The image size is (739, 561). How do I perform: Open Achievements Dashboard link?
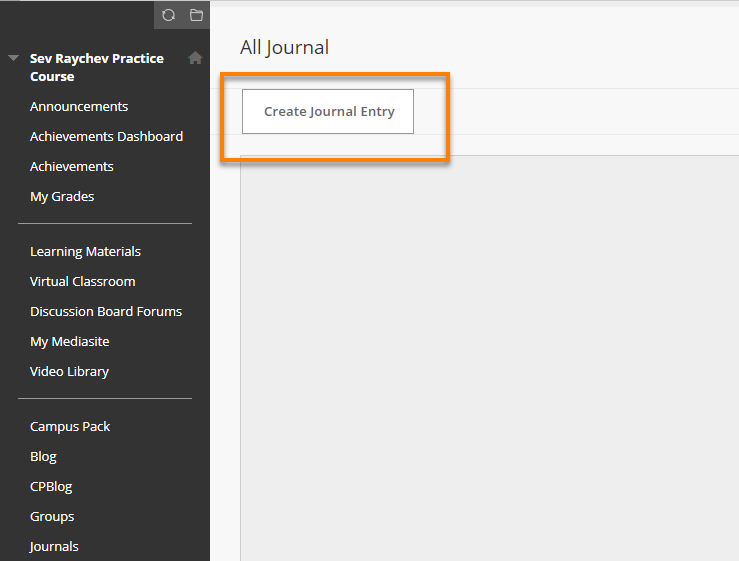107,137
